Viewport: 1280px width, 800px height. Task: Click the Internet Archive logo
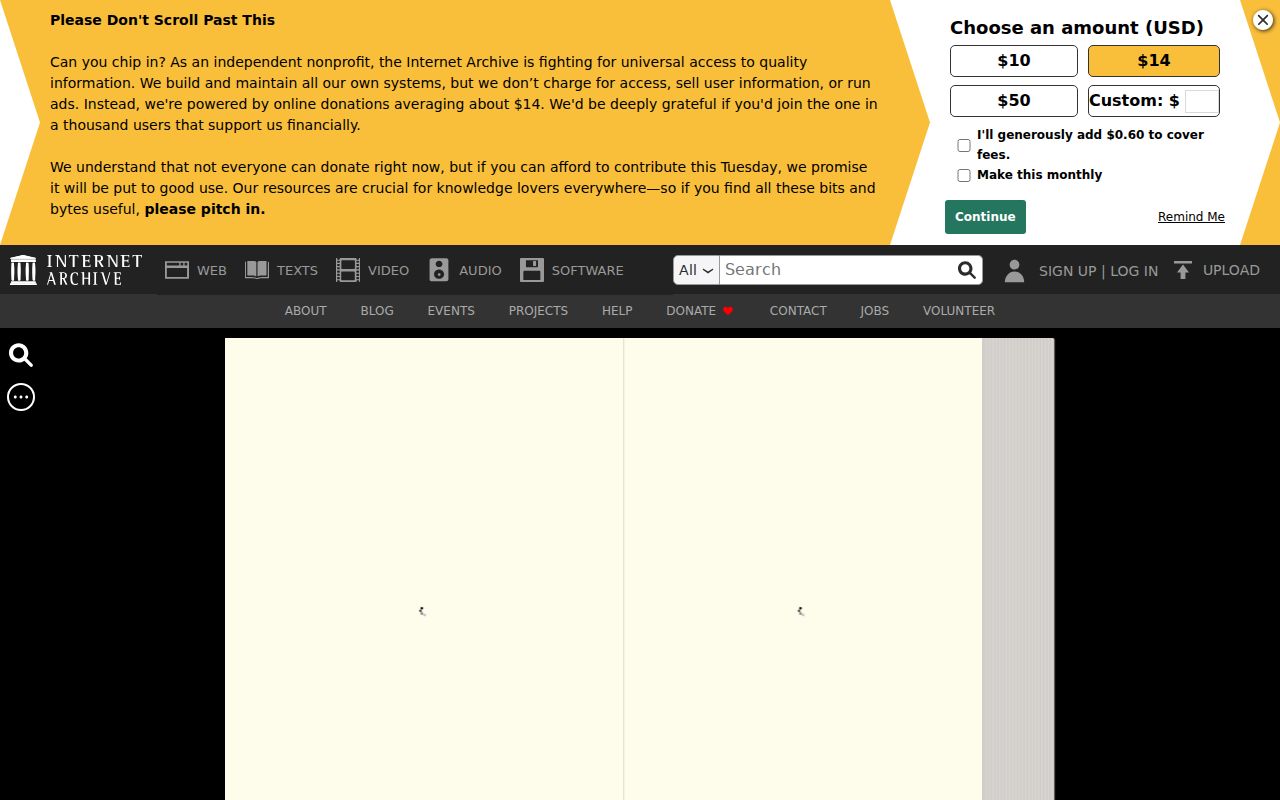tap(76, 270)
